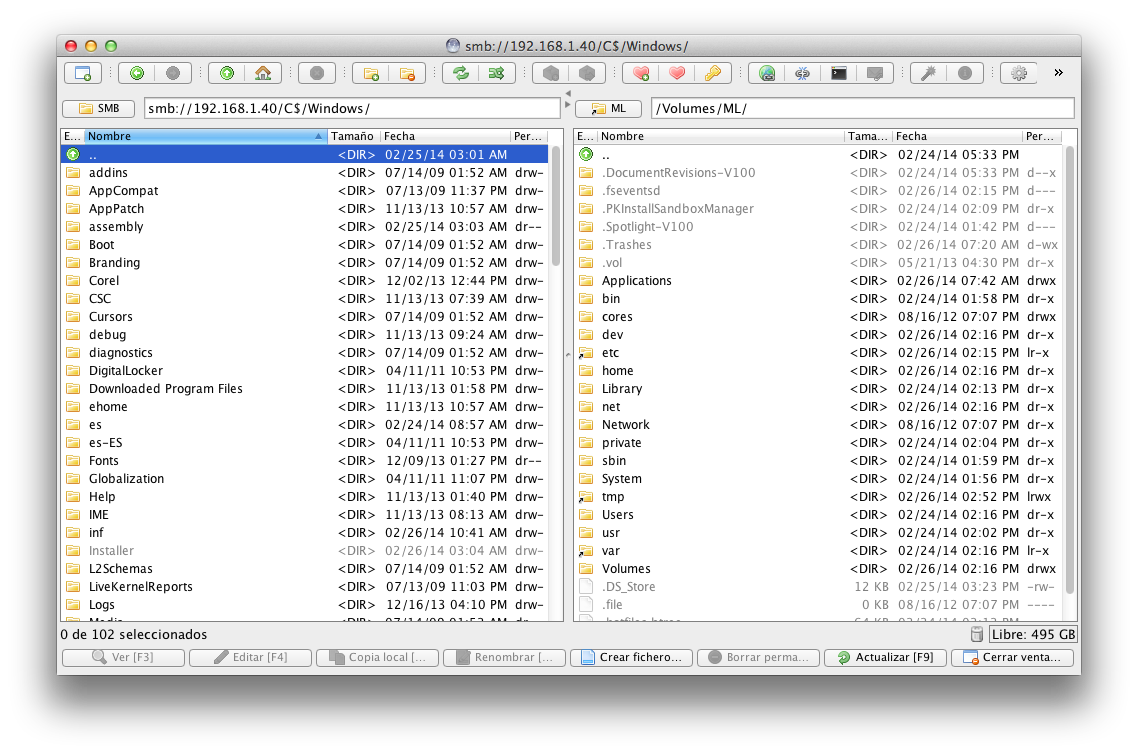This screenshot has height=754, width=1138.
Task: Click the grey unpack archive icon
Action: pos(587,73)
